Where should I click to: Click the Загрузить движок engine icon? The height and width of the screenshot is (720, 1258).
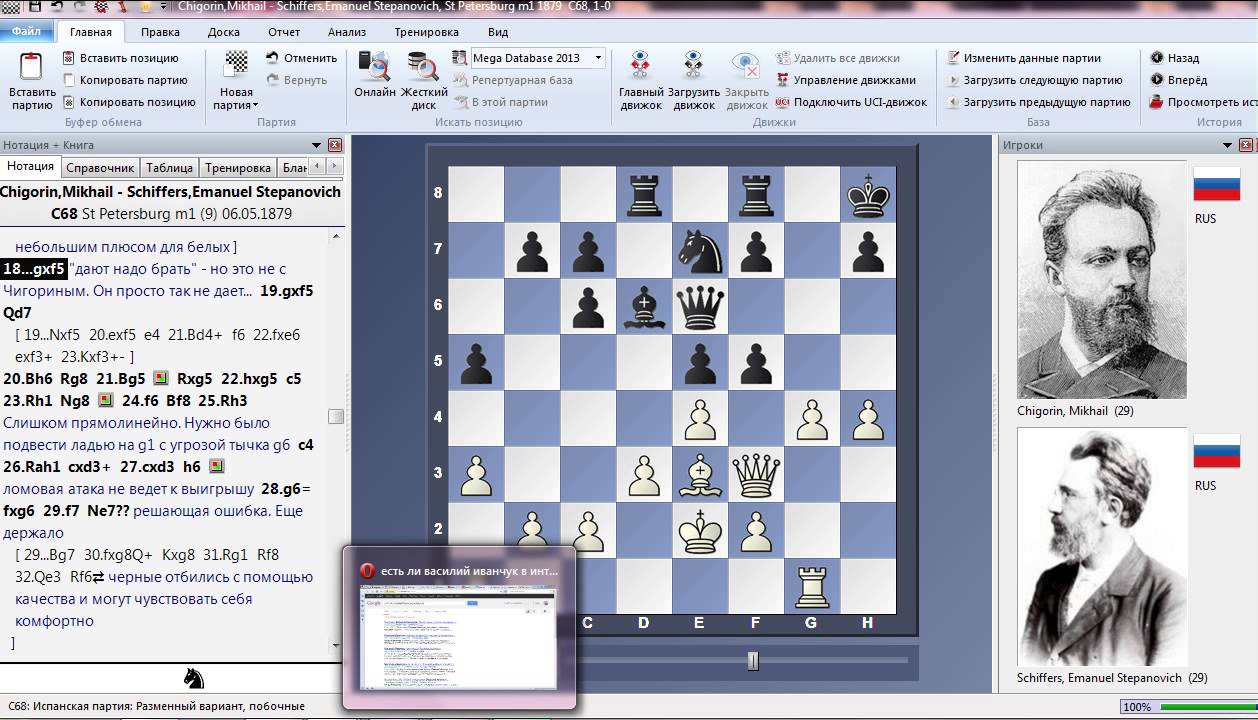point(693,66)
